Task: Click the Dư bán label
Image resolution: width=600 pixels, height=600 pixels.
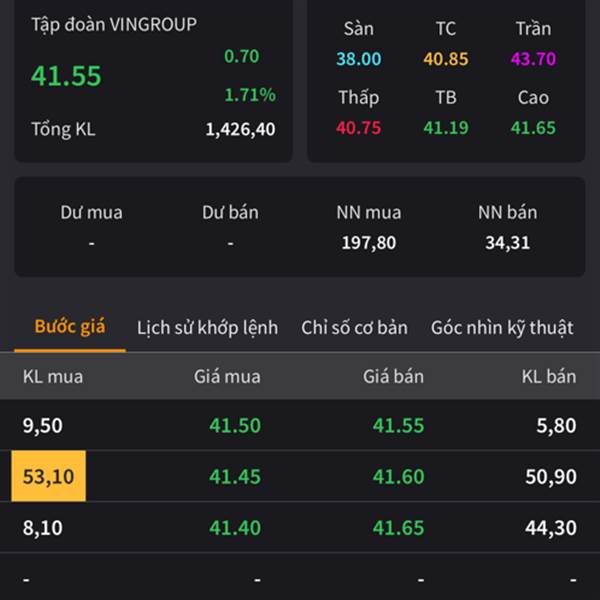Action: tap(230, 212)
